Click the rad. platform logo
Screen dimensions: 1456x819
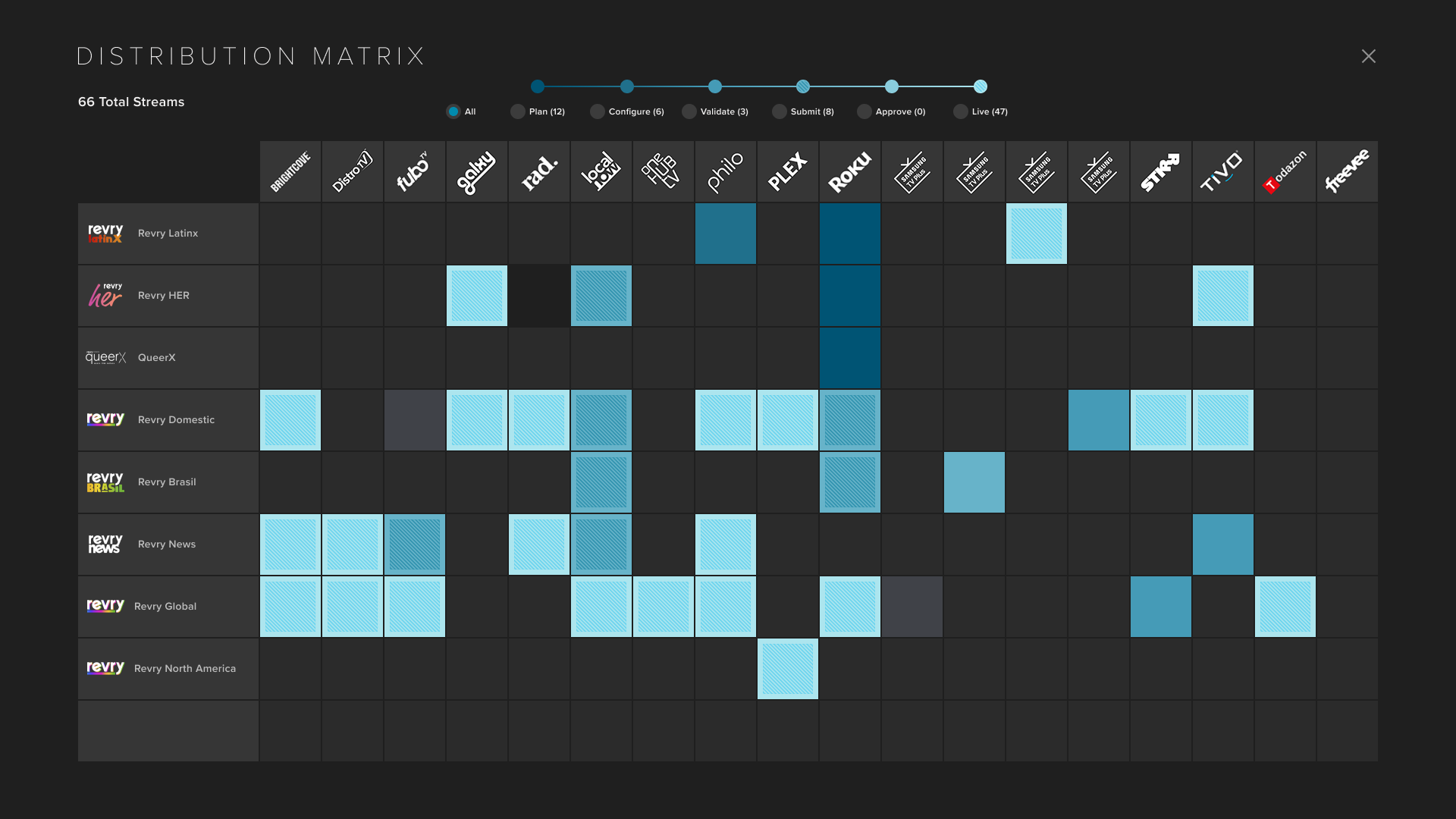coord(539,171)
